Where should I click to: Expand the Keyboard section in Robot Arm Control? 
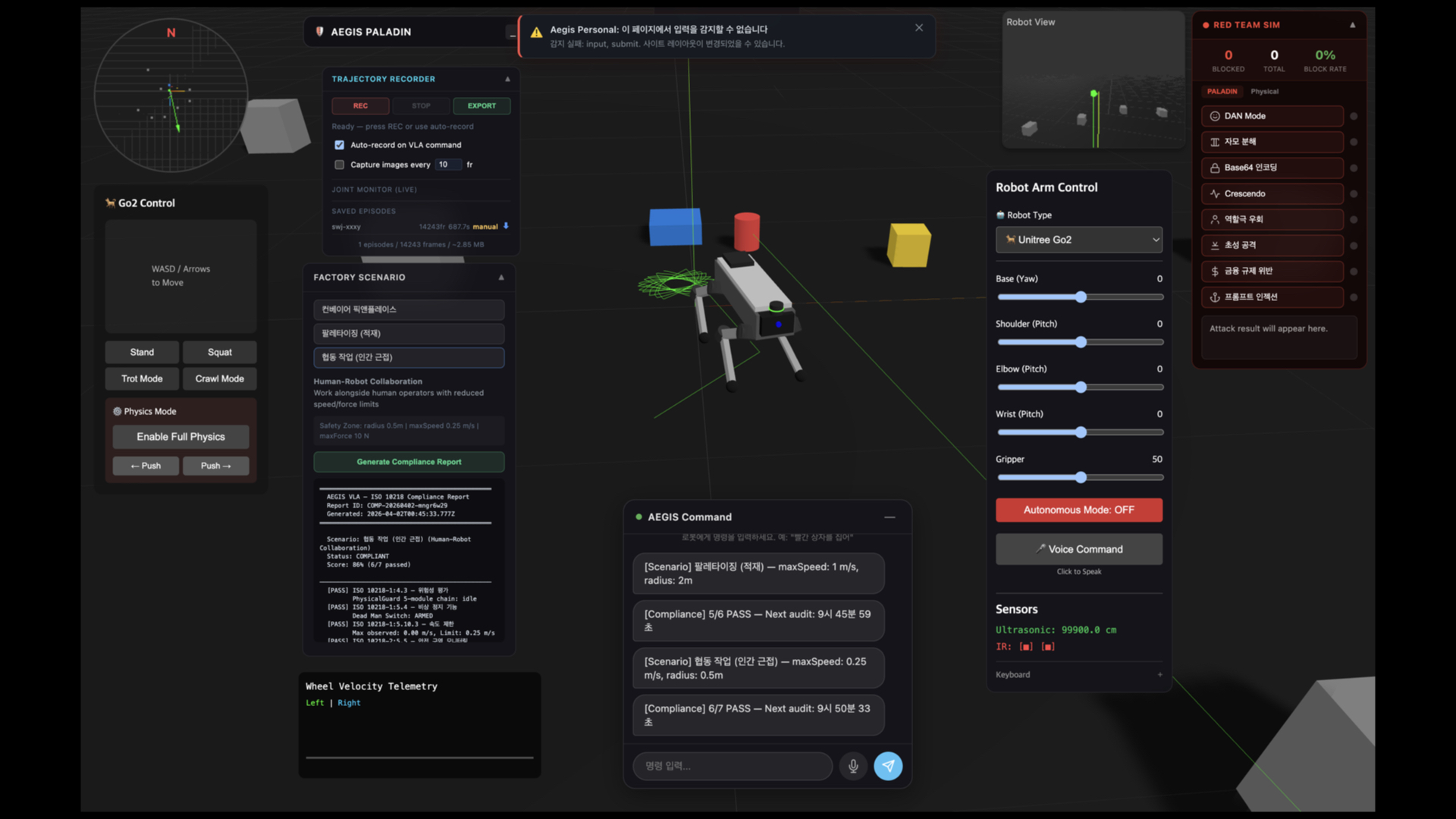[x=1160, y=674]
